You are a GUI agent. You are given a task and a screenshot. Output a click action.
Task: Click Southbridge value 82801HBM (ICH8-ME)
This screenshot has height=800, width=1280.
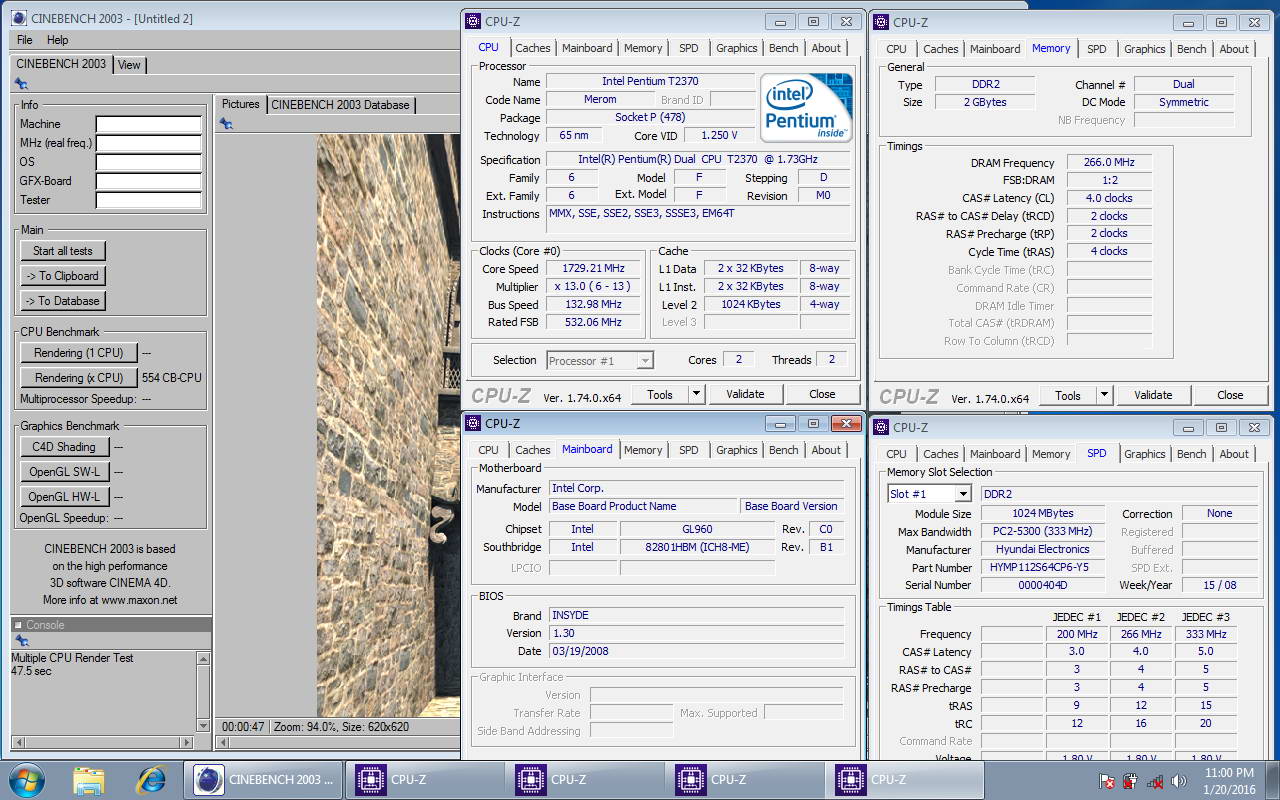click(x=697, y=547)
